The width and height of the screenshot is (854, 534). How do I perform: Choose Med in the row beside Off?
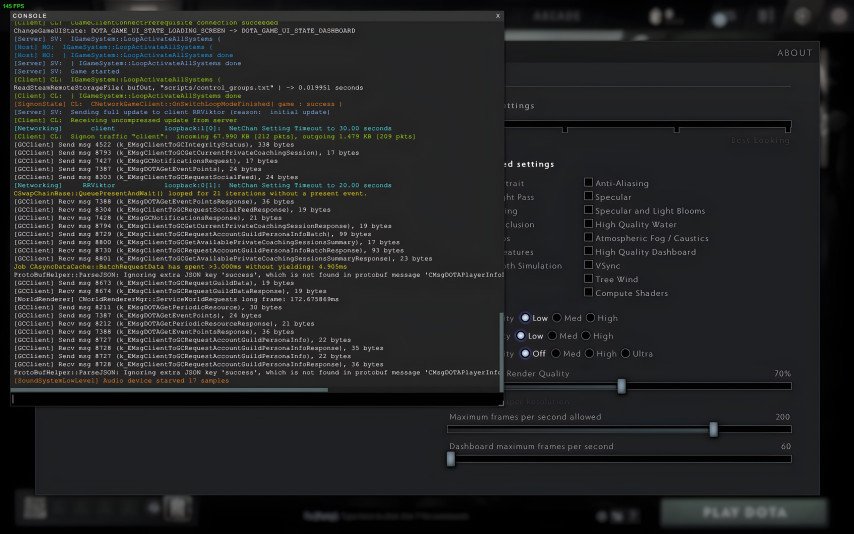point(557,353)
